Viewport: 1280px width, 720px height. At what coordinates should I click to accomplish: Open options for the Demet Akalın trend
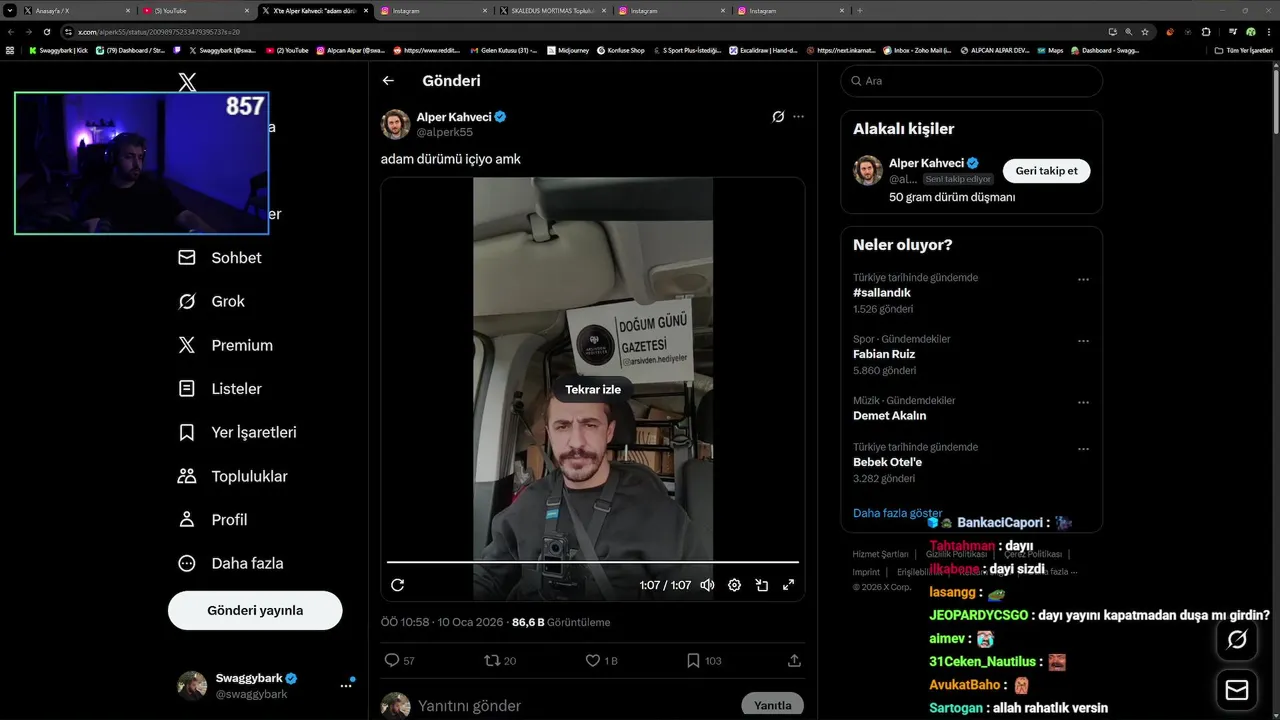click(1083, 403)
